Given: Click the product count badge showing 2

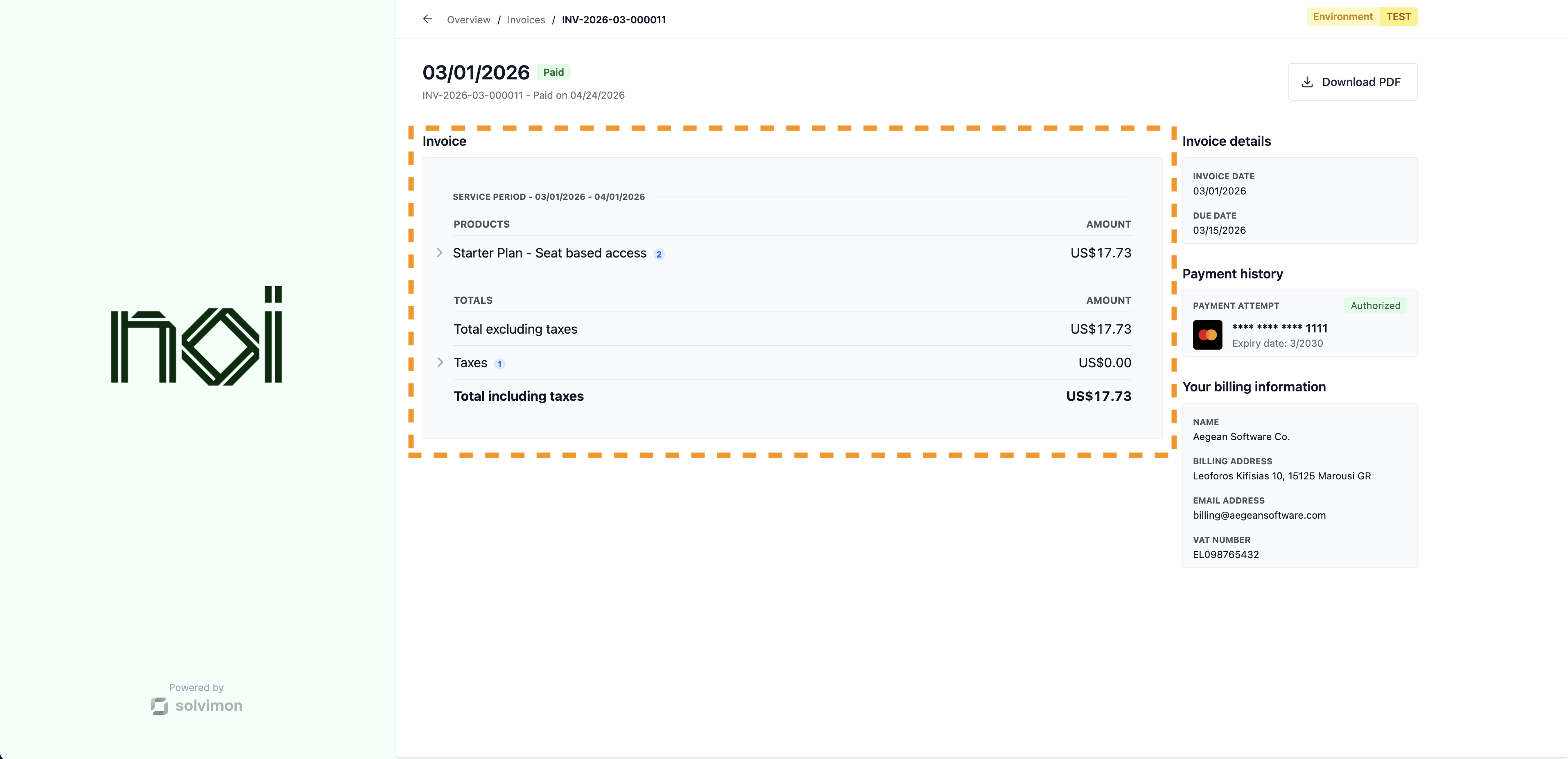Looking at the screenshot, I should 659,254.
